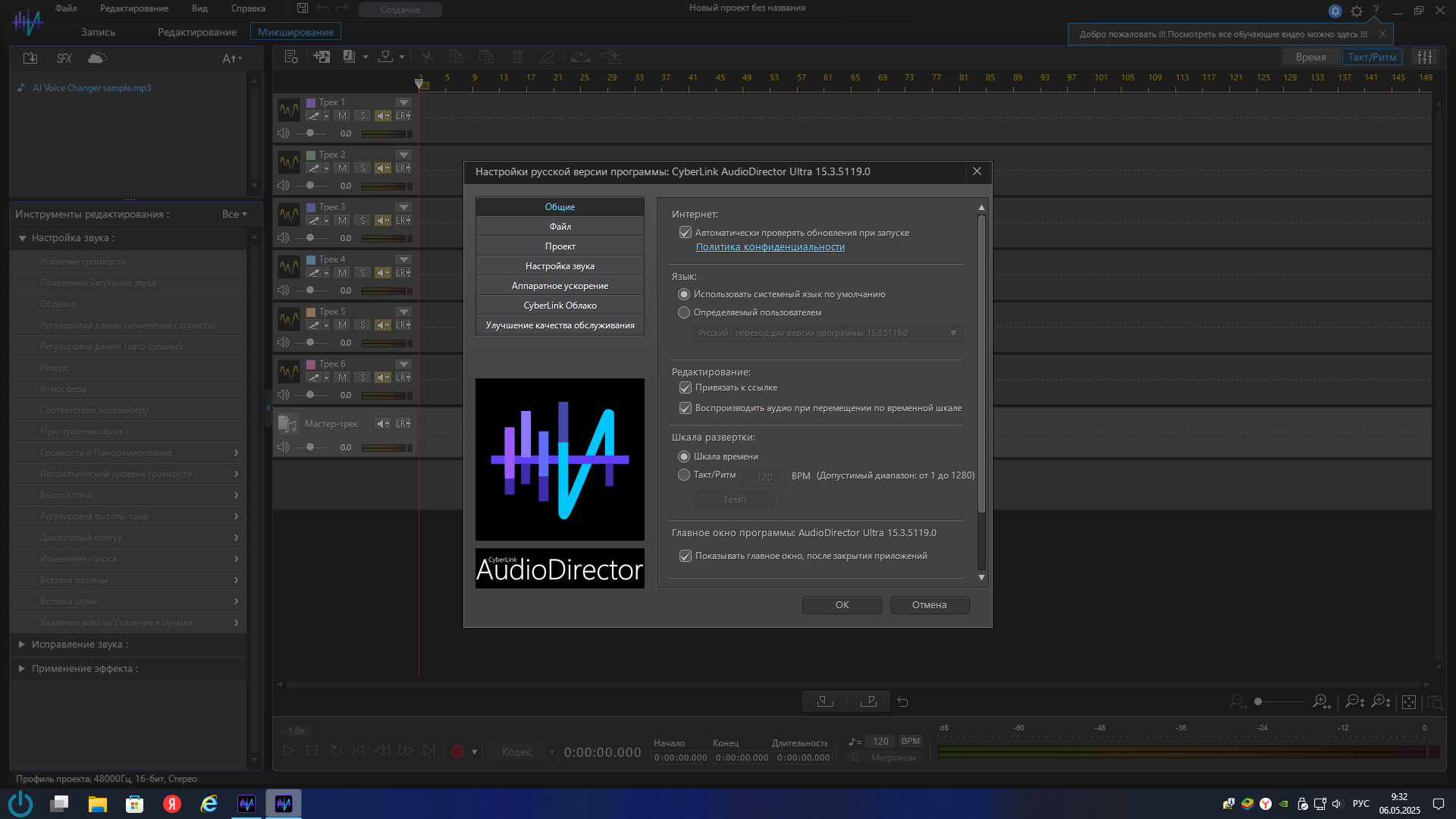Open the Политика конфиденциальности link
The image size is (1456, 819).
tap(770, 247)
